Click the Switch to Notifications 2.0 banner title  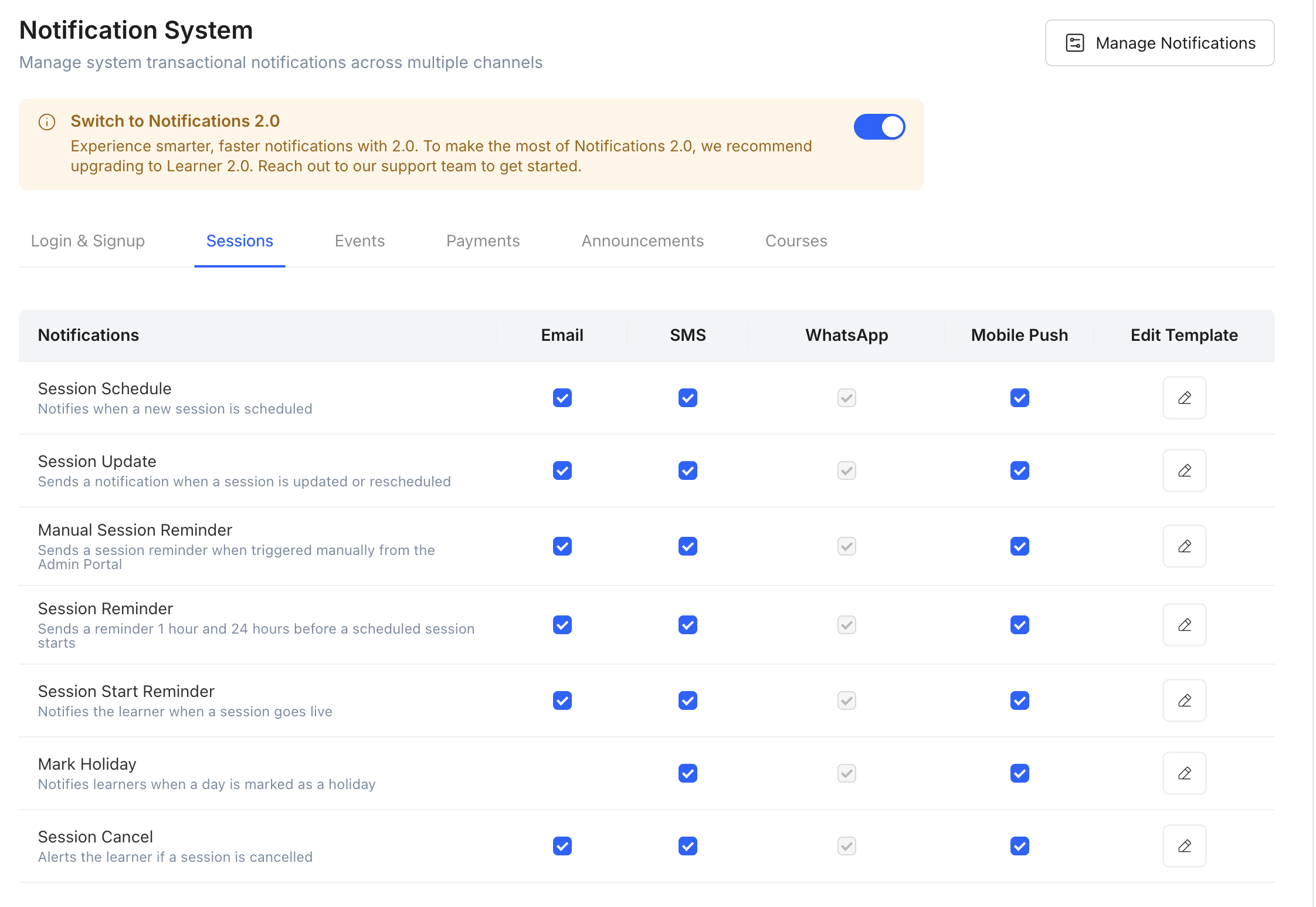pos(175,121)
